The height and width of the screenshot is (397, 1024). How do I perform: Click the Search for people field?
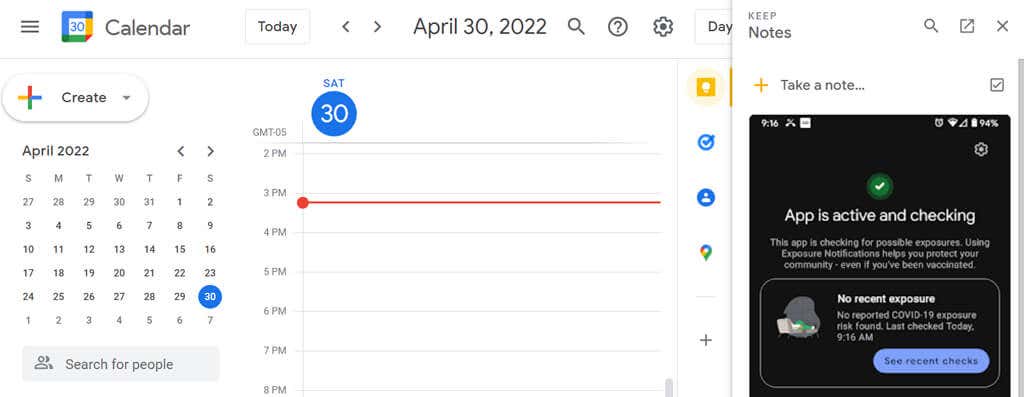pyautogui.click(x=121, y=364)
